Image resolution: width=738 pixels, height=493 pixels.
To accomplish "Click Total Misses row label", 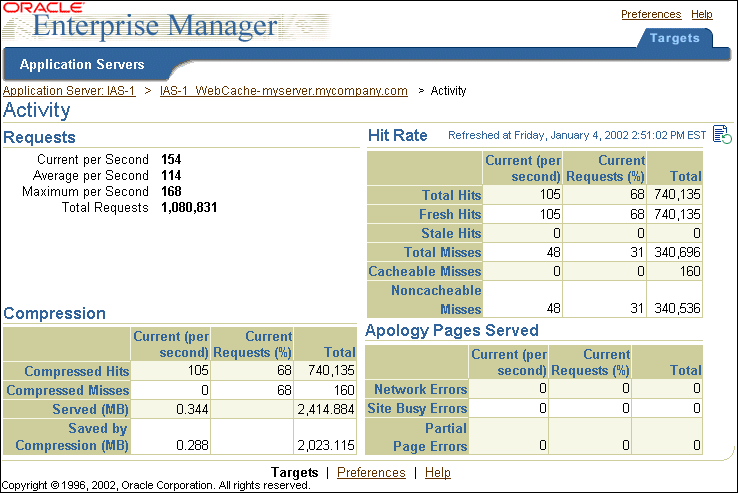I will pos(442,252).
